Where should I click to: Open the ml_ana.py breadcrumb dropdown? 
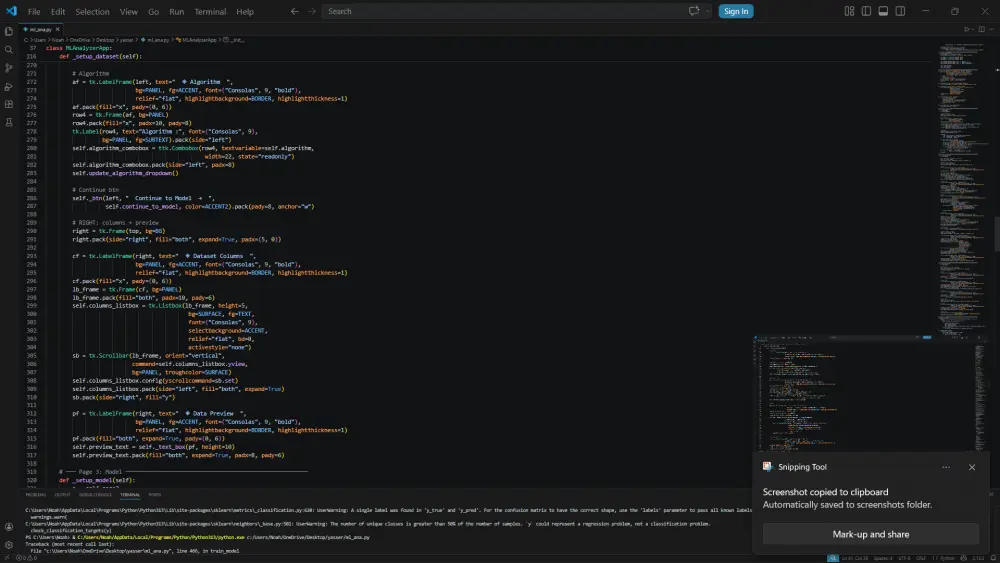[158, 40]
